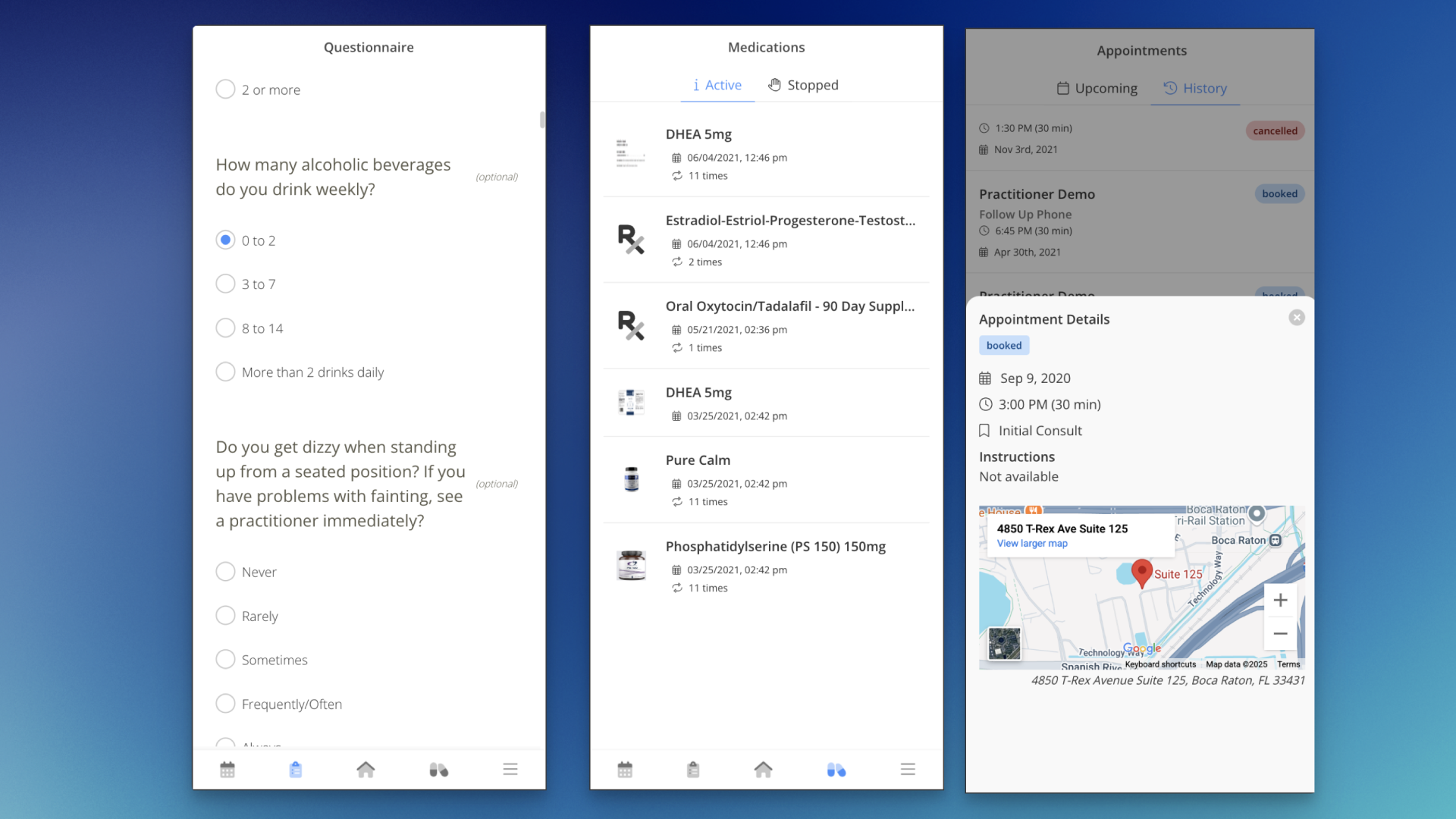Click the Rx icon next to Oral Oxytocin/Tadalafil
This screenshot has width=1456, height=819.
point(630,325)
